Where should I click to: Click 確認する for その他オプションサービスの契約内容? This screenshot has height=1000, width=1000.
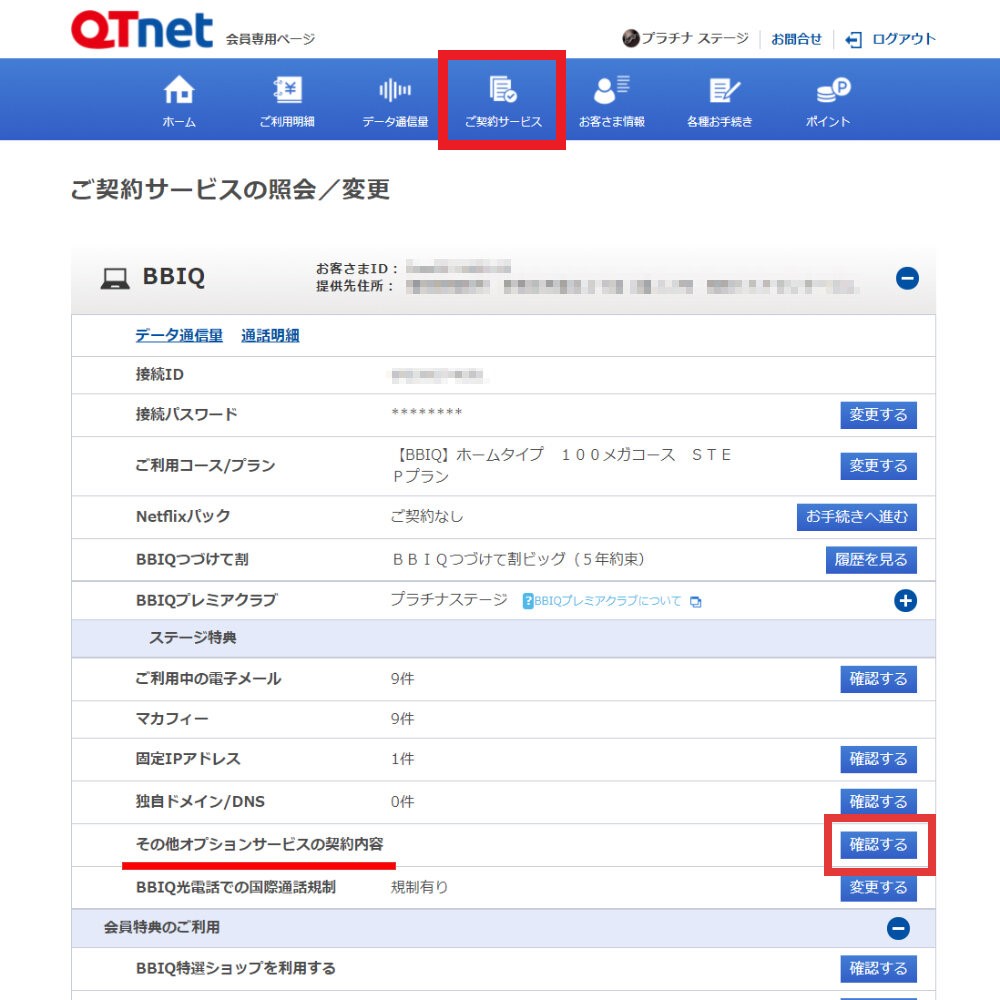pyautogui.click(x=878, y=845)
